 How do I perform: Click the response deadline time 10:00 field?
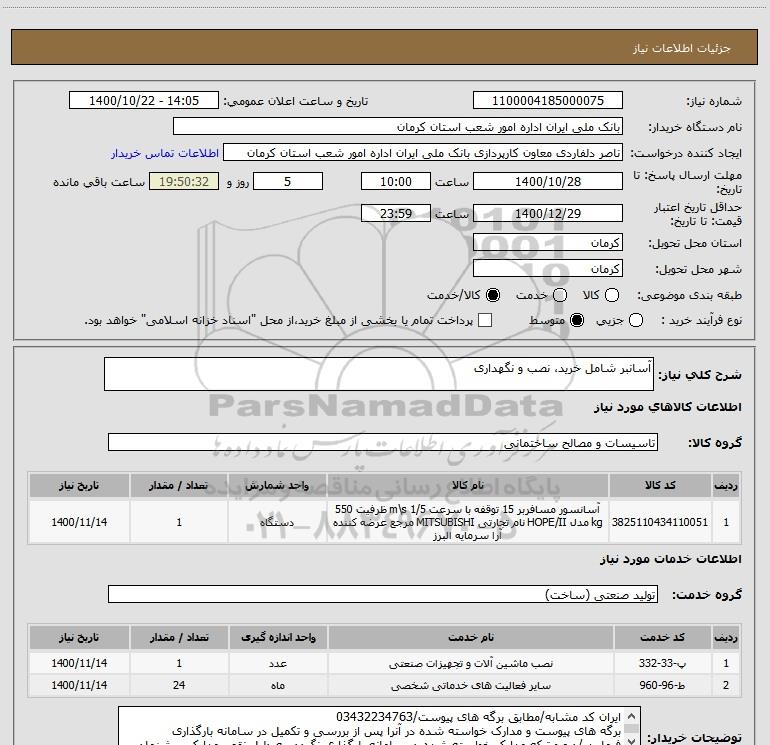click(396, 181)
